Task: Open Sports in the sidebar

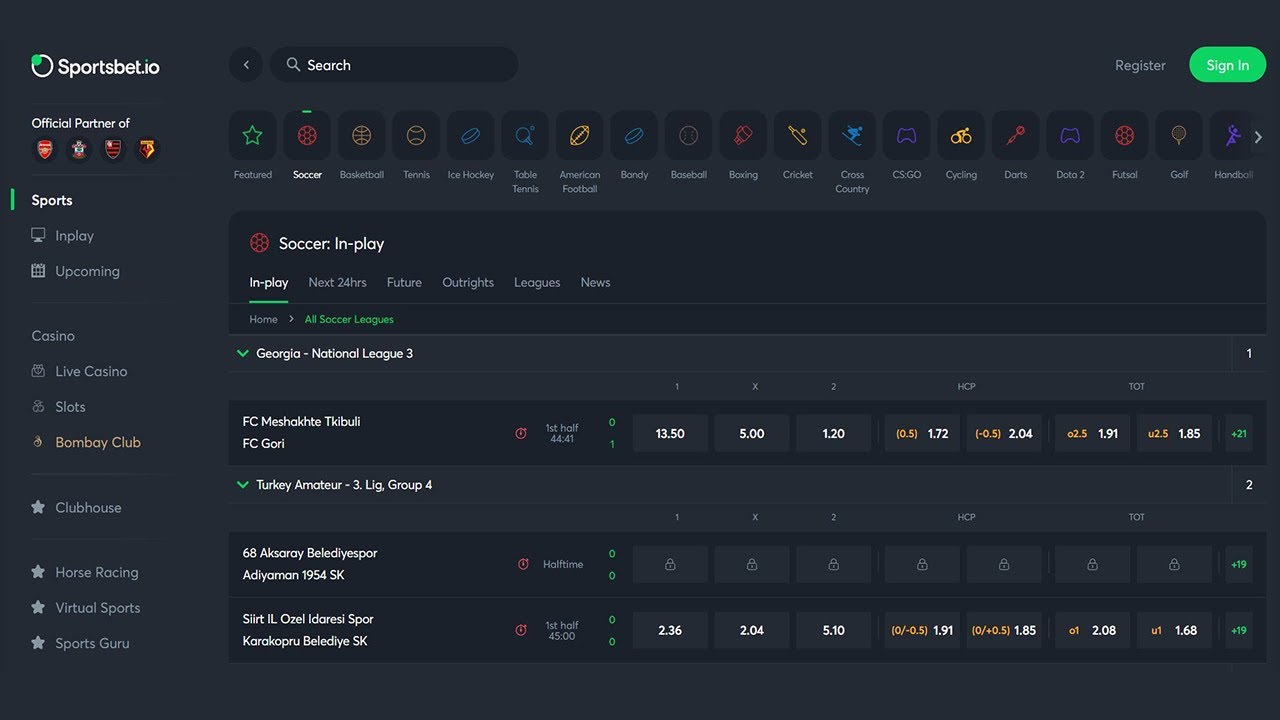Action: click(x=52, y=200)
